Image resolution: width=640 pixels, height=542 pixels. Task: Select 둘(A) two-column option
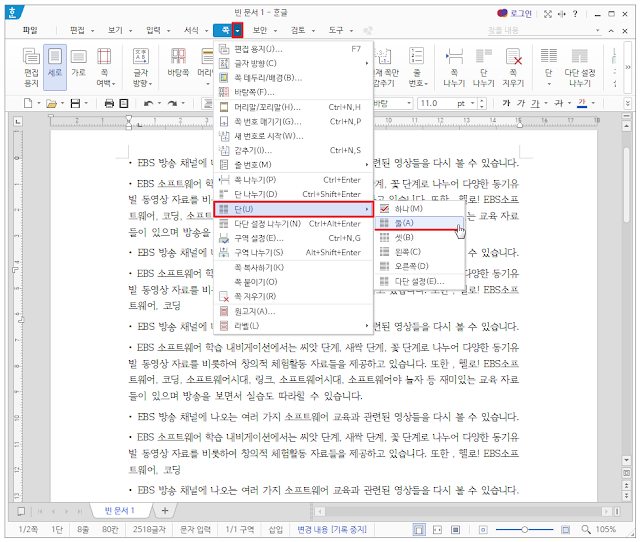coord(419,223)
